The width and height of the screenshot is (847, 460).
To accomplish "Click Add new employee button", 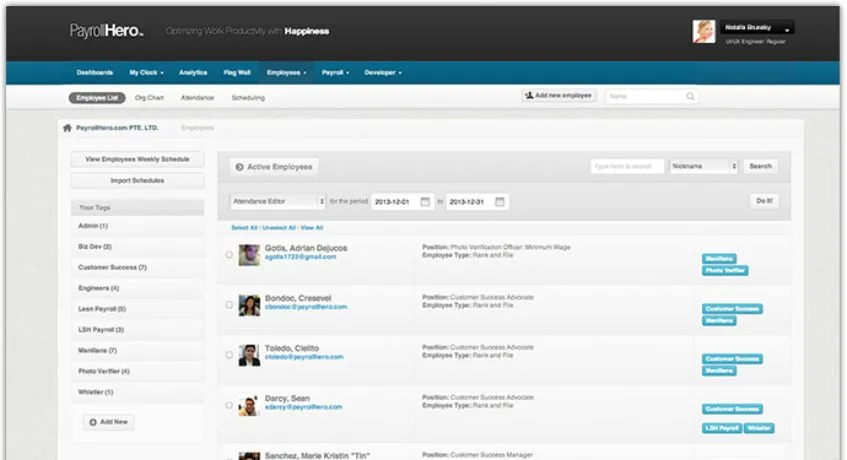I will coord(559,96).
